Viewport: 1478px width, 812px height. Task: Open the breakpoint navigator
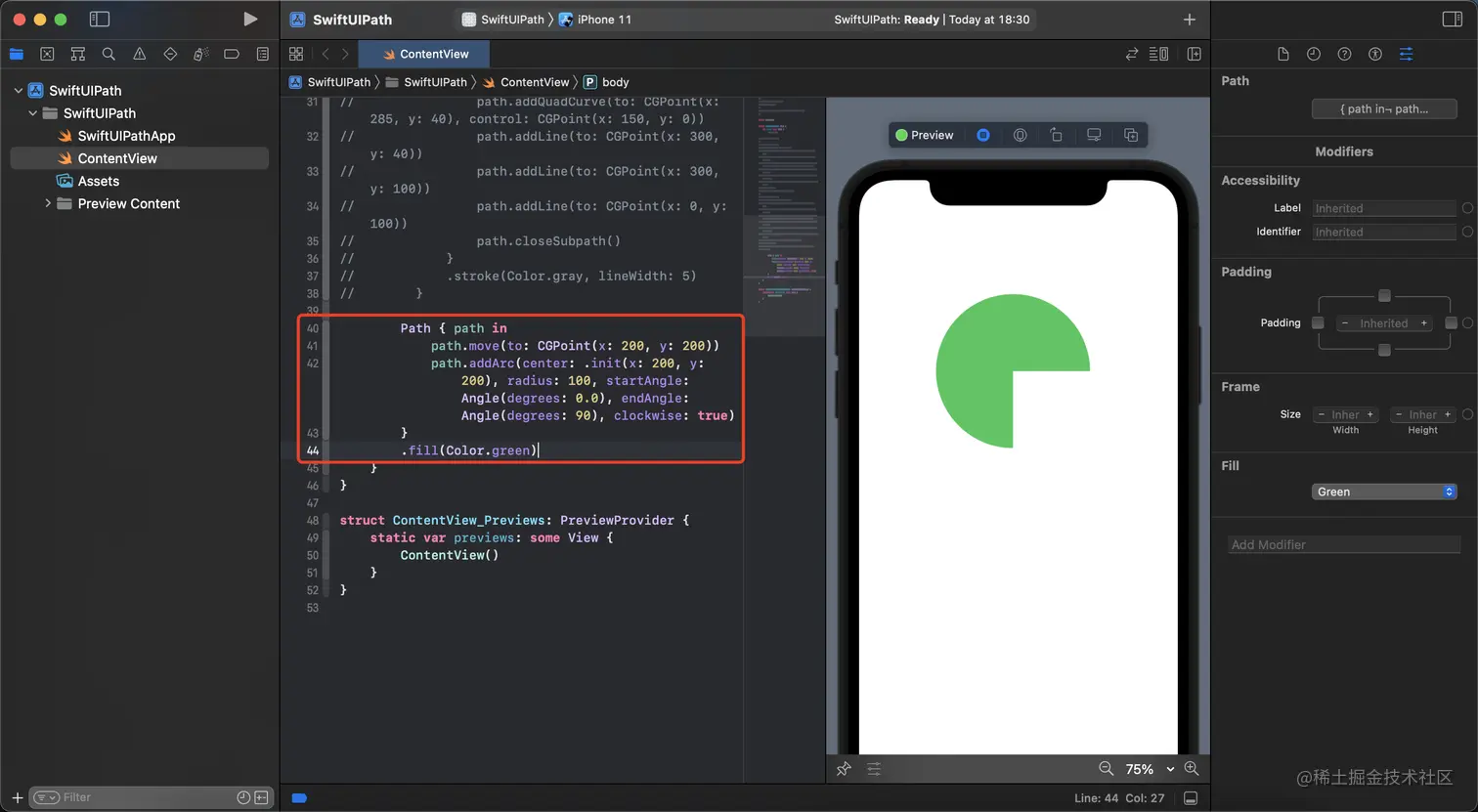[x=232, y=54]
